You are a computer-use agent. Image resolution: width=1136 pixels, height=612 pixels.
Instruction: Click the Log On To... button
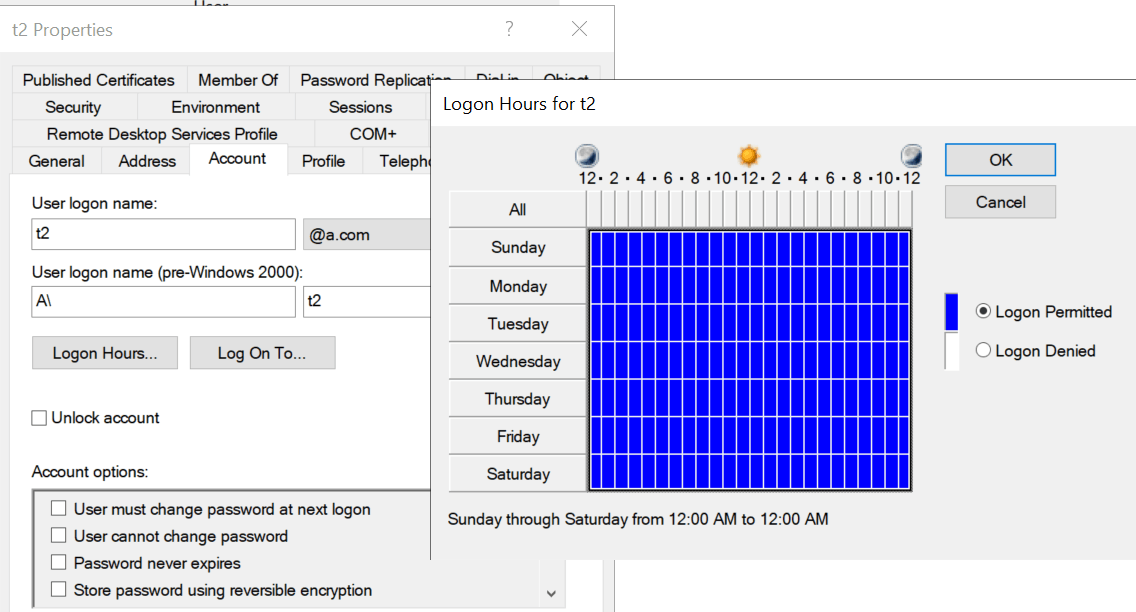pos(262,353)
